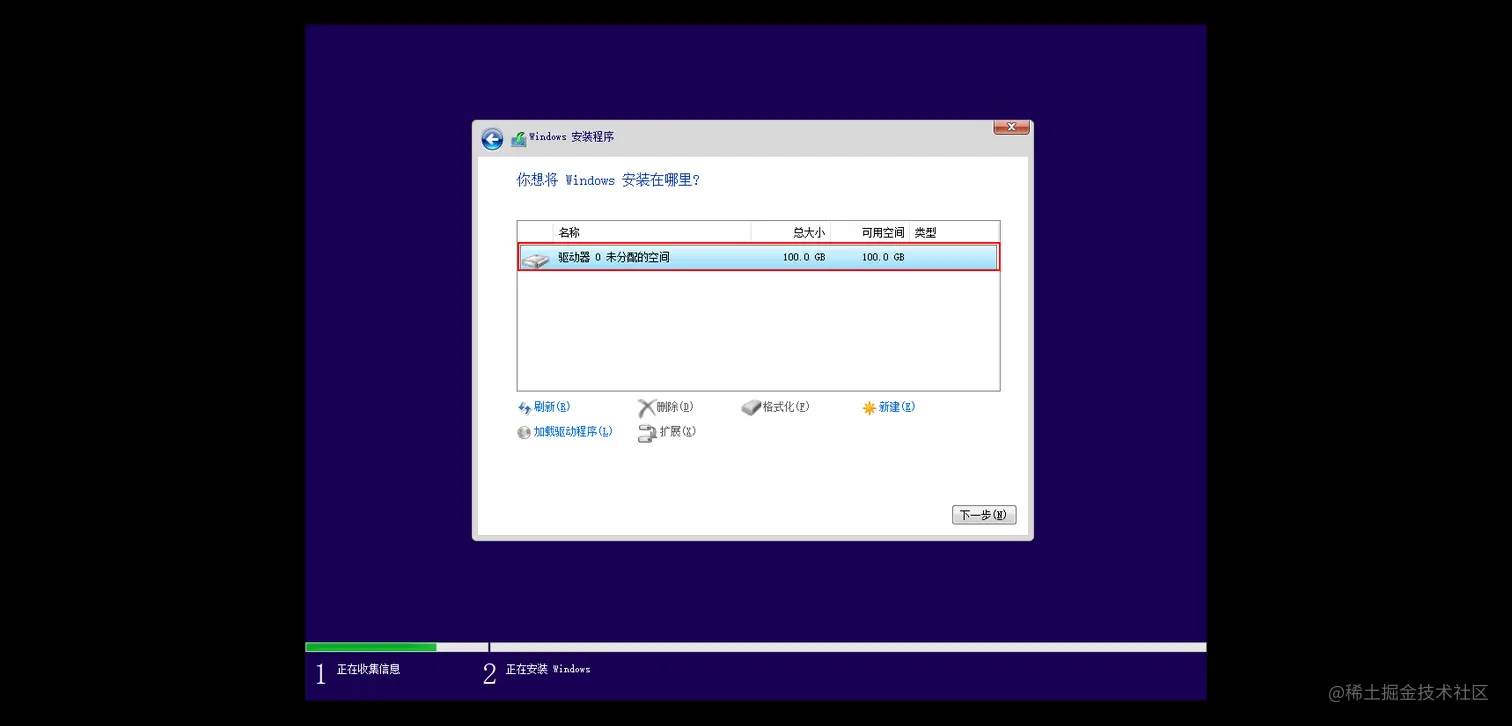Screen dimensions: 1512x726
Task: Click the Refresh (刷新) icon
Action: coord(524,407)
